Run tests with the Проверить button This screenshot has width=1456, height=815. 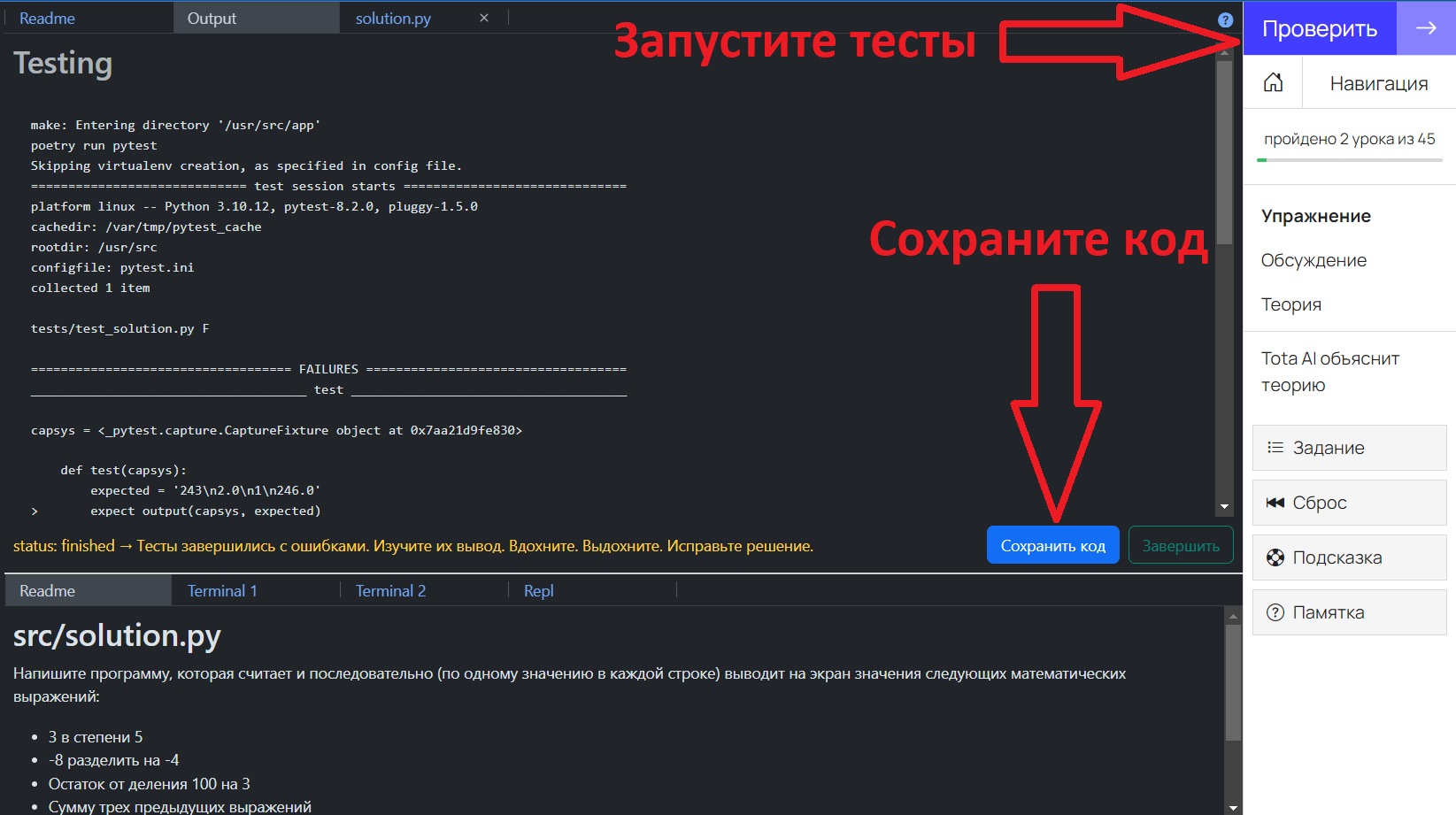coord(1319,28)
